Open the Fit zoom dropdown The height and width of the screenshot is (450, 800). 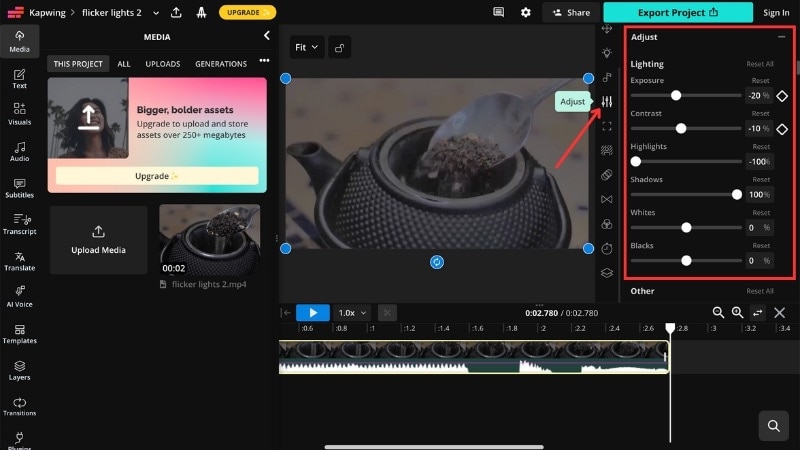(307, 47)
